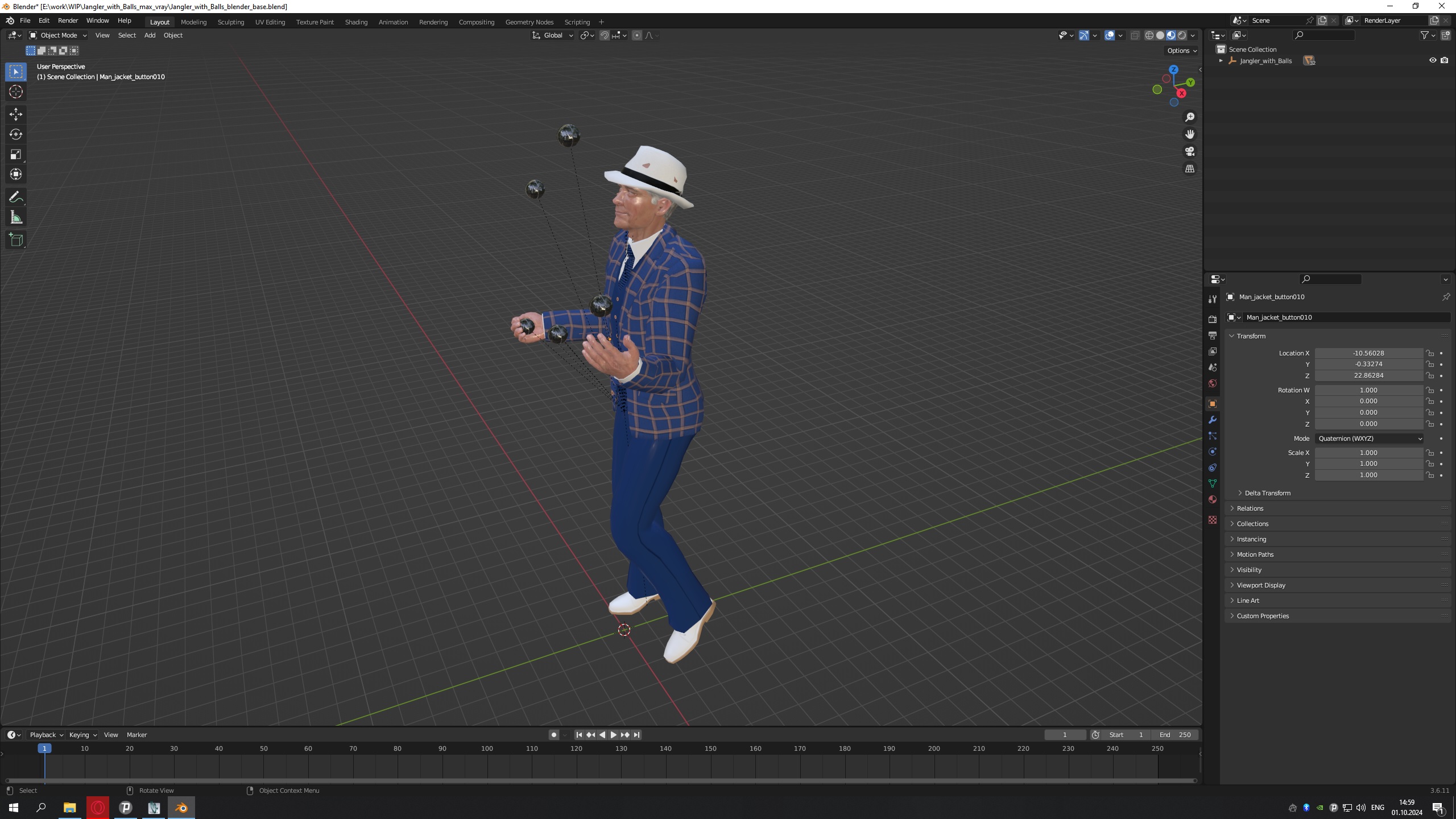
Task: Open the viewport Options dropdown
Action: pyautogui.click(x=1182, y=51)
